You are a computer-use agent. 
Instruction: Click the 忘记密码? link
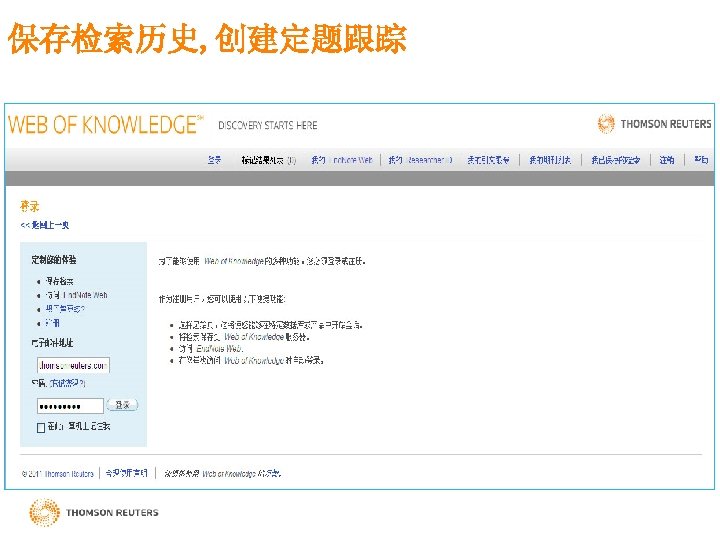coord(68,382)
